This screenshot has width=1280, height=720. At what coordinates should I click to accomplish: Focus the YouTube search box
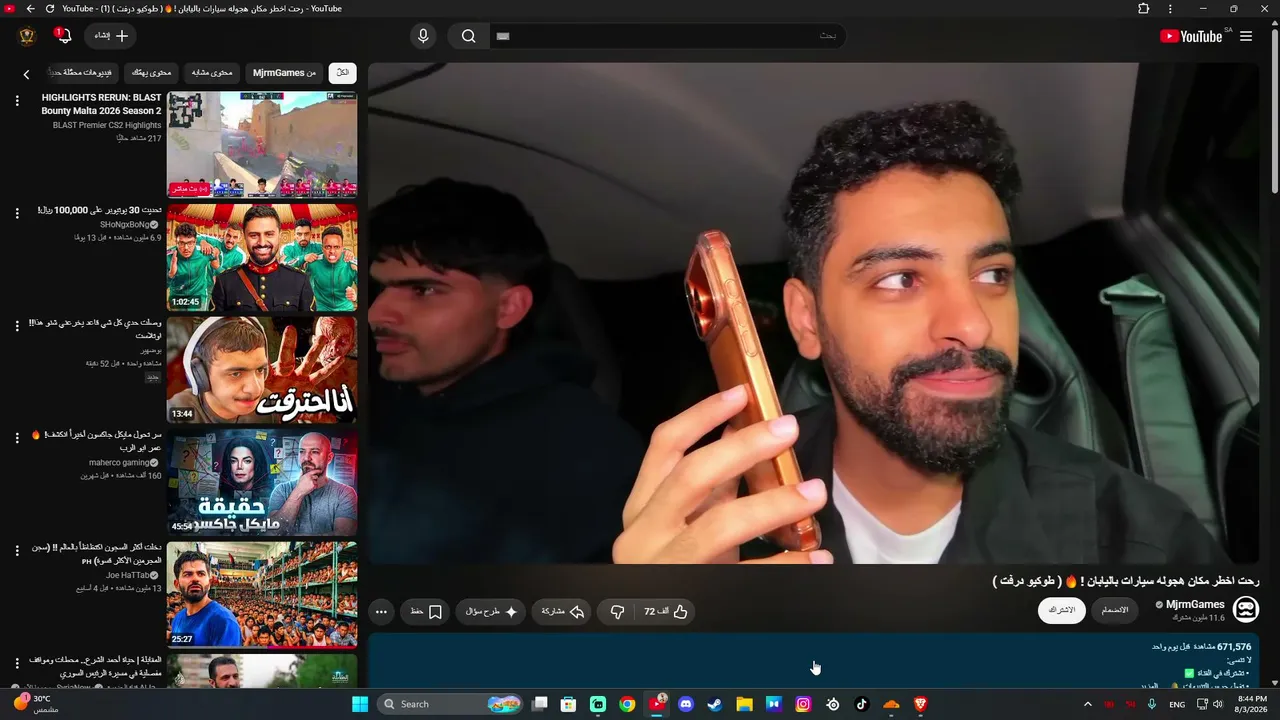(x=668, y=36)
